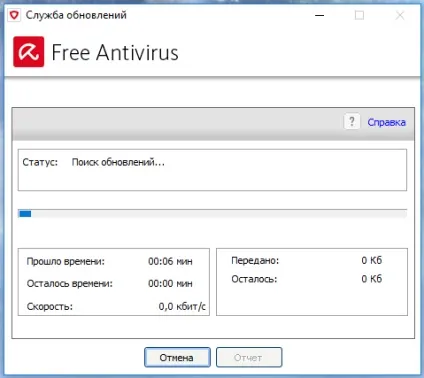Minimize the Служба обновлений window
The height and width of the screenshot is (378, 424).
[x=320, y=15]
